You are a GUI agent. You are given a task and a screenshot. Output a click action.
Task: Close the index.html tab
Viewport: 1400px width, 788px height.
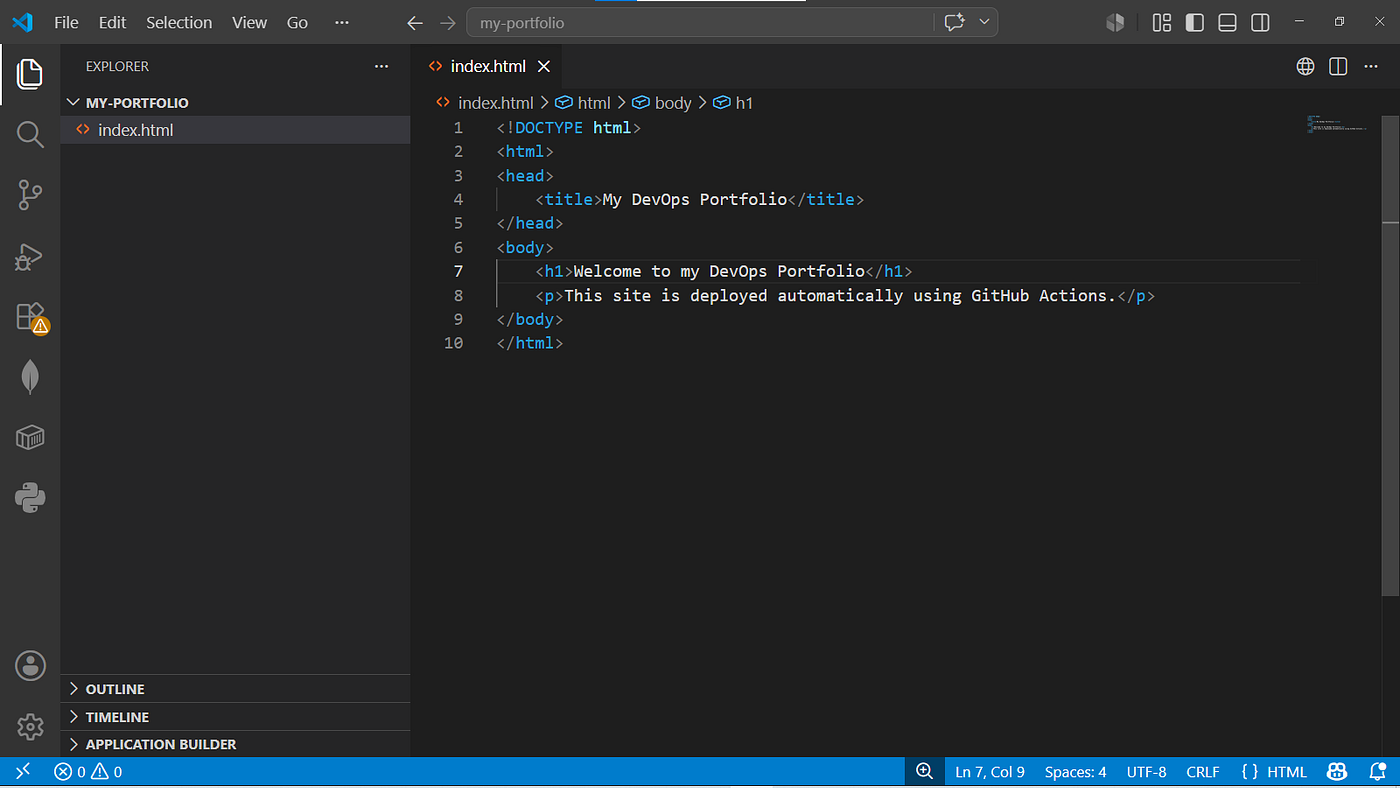[x=544, y=67]
